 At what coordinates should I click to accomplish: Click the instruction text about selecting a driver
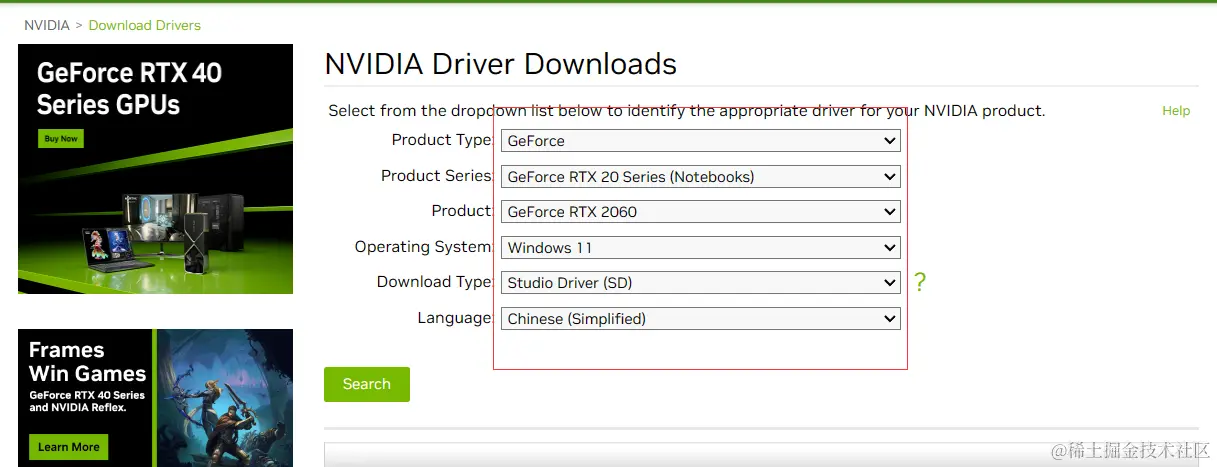tap(686, 111)
